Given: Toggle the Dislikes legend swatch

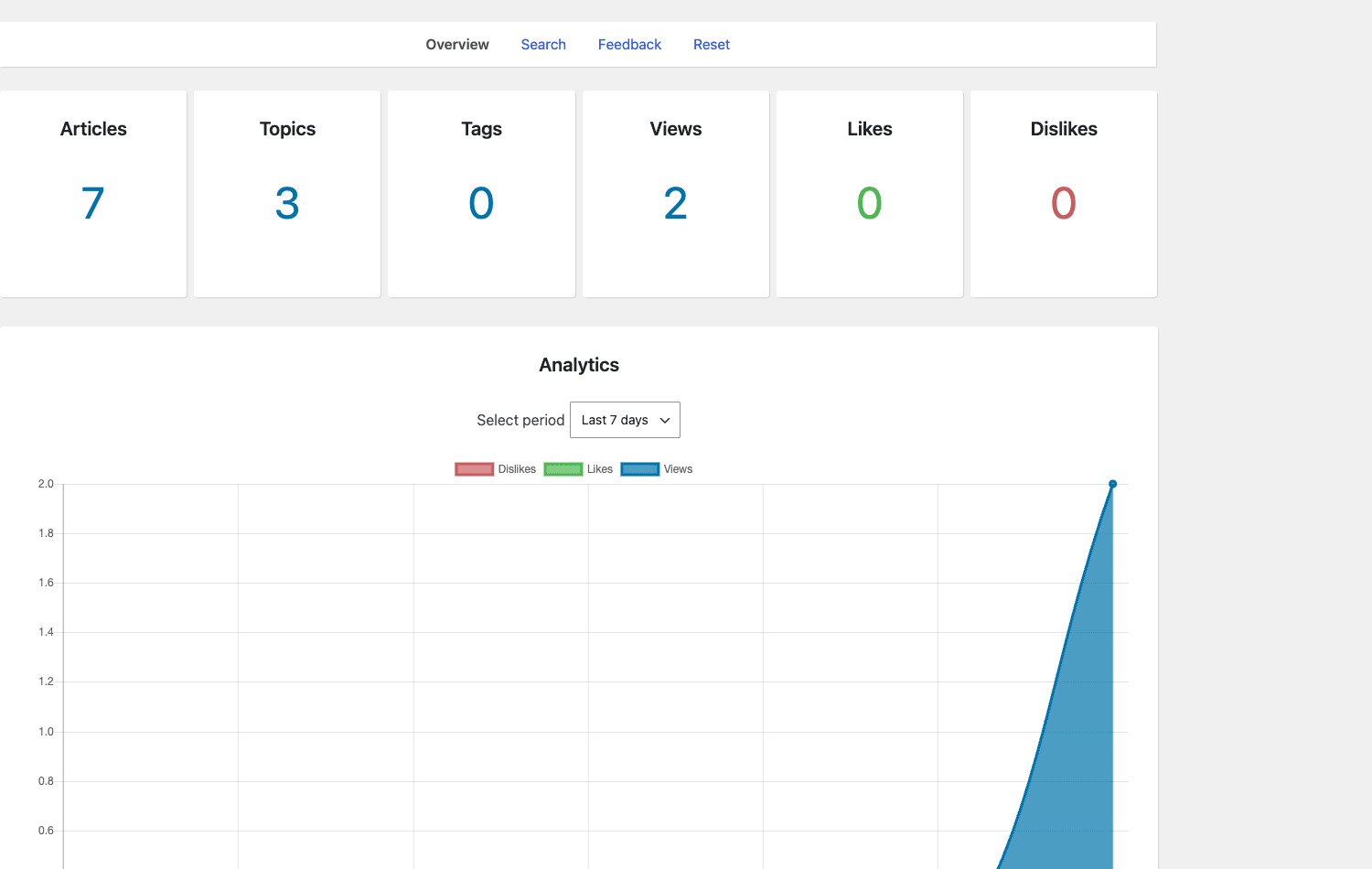Looking at the screenshot, I should (x=475, y=469).
